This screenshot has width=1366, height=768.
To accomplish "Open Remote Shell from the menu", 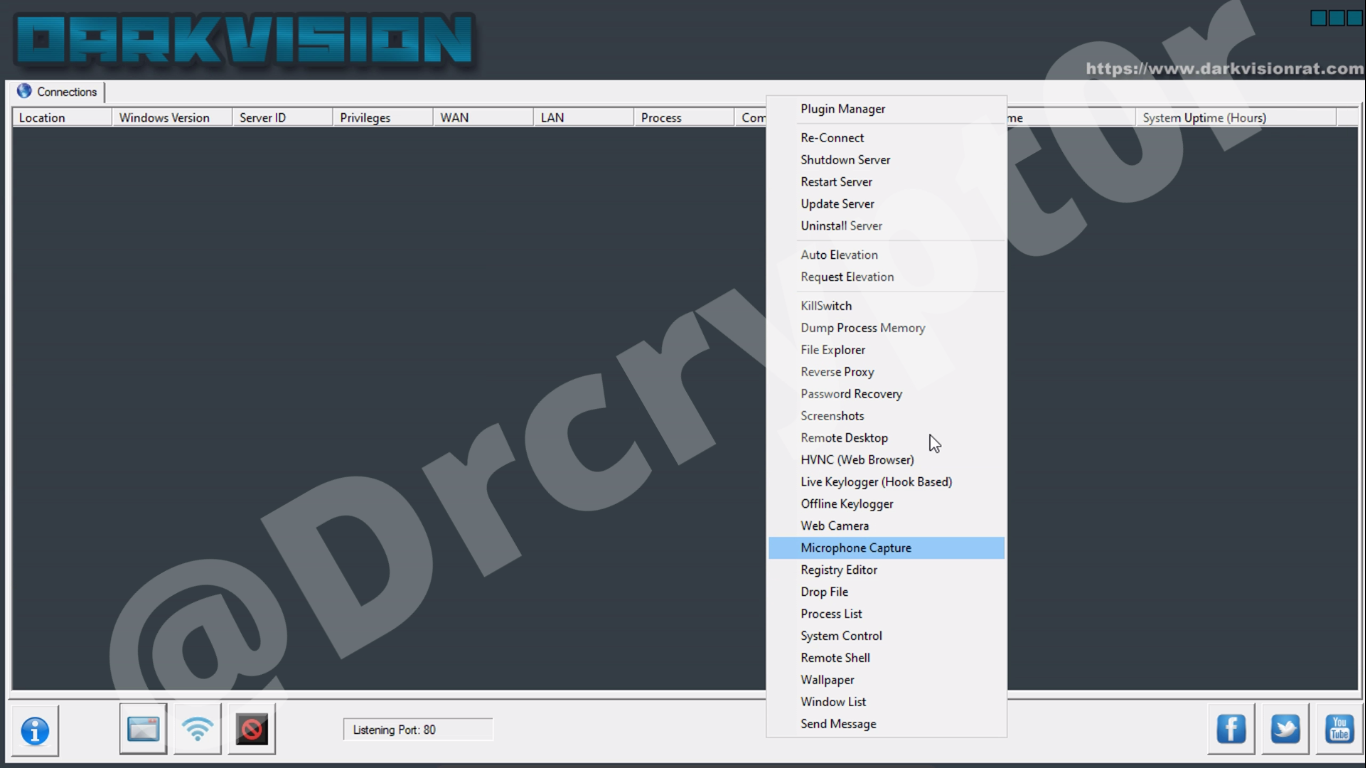I will pos(886,658).
